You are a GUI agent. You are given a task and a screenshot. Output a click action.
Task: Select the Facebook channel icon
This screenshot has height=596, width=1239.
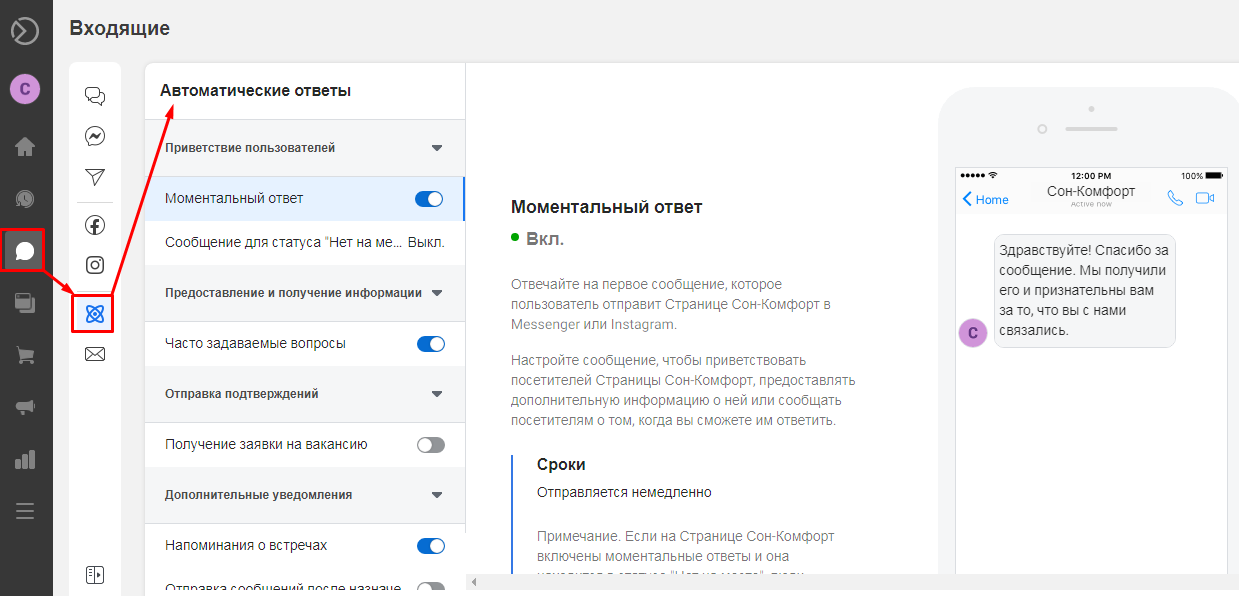[94, 224]
